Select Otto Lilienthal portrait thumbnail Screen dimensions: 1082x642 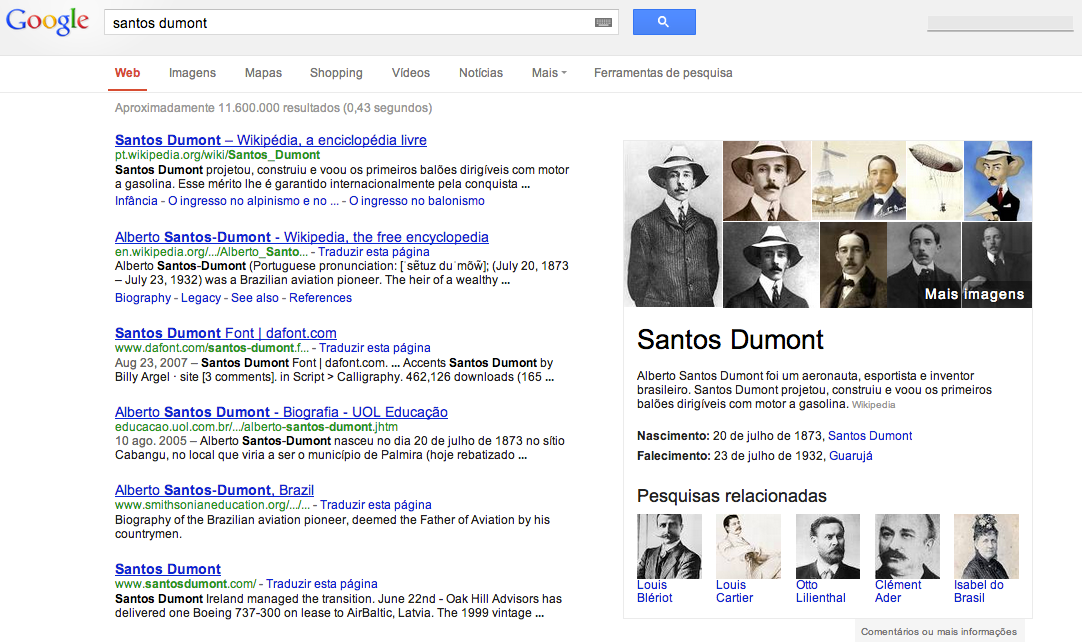[827, 546]
